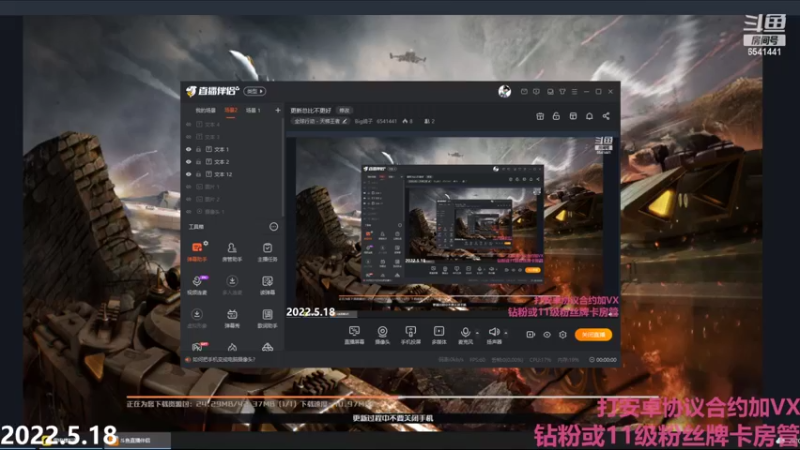Switch to the 场景2 tab

coord(231,110)
